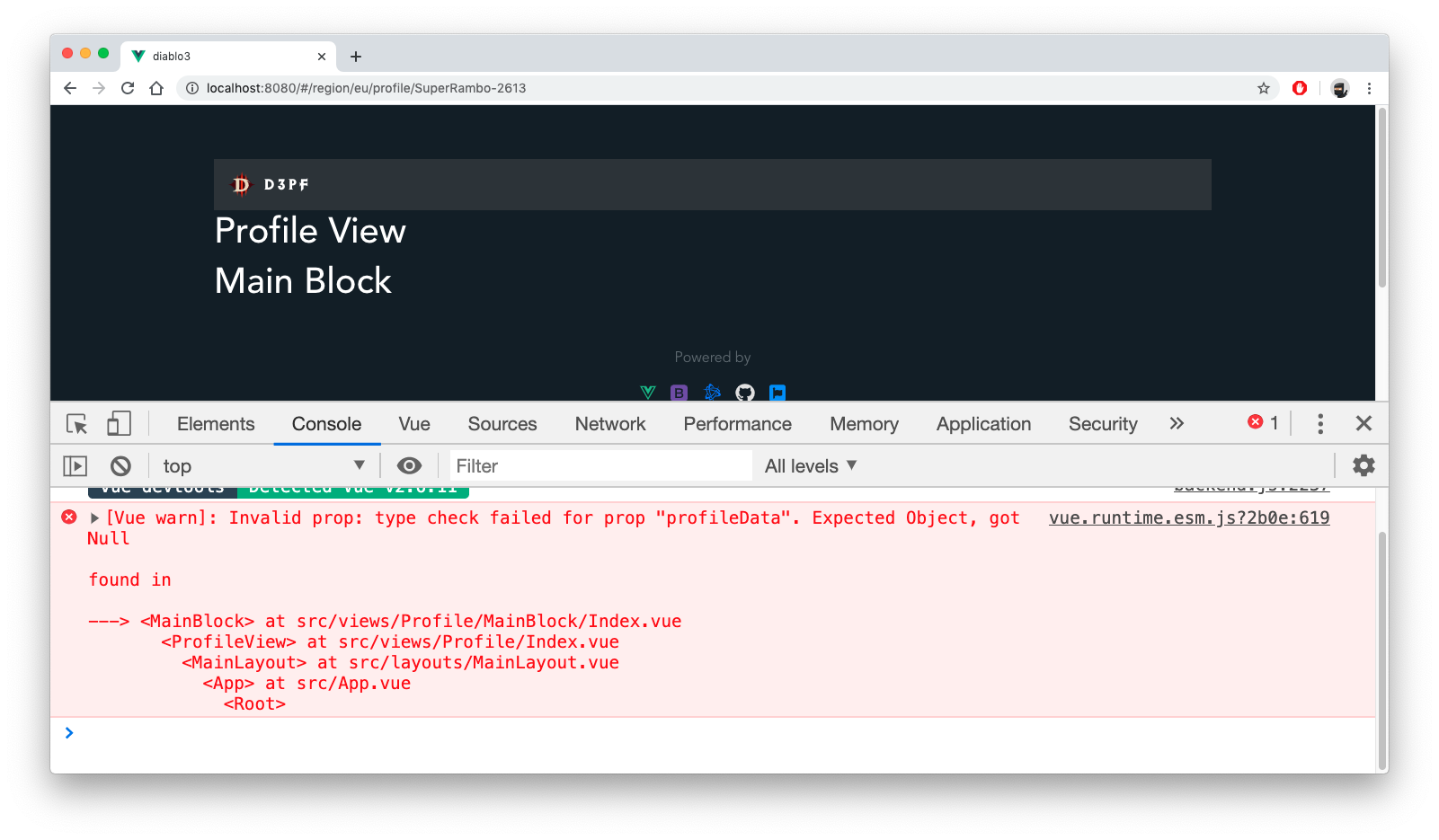Open the Performance tab
This screenshot has height=840, width=1439.
click(x=738, y=424)
